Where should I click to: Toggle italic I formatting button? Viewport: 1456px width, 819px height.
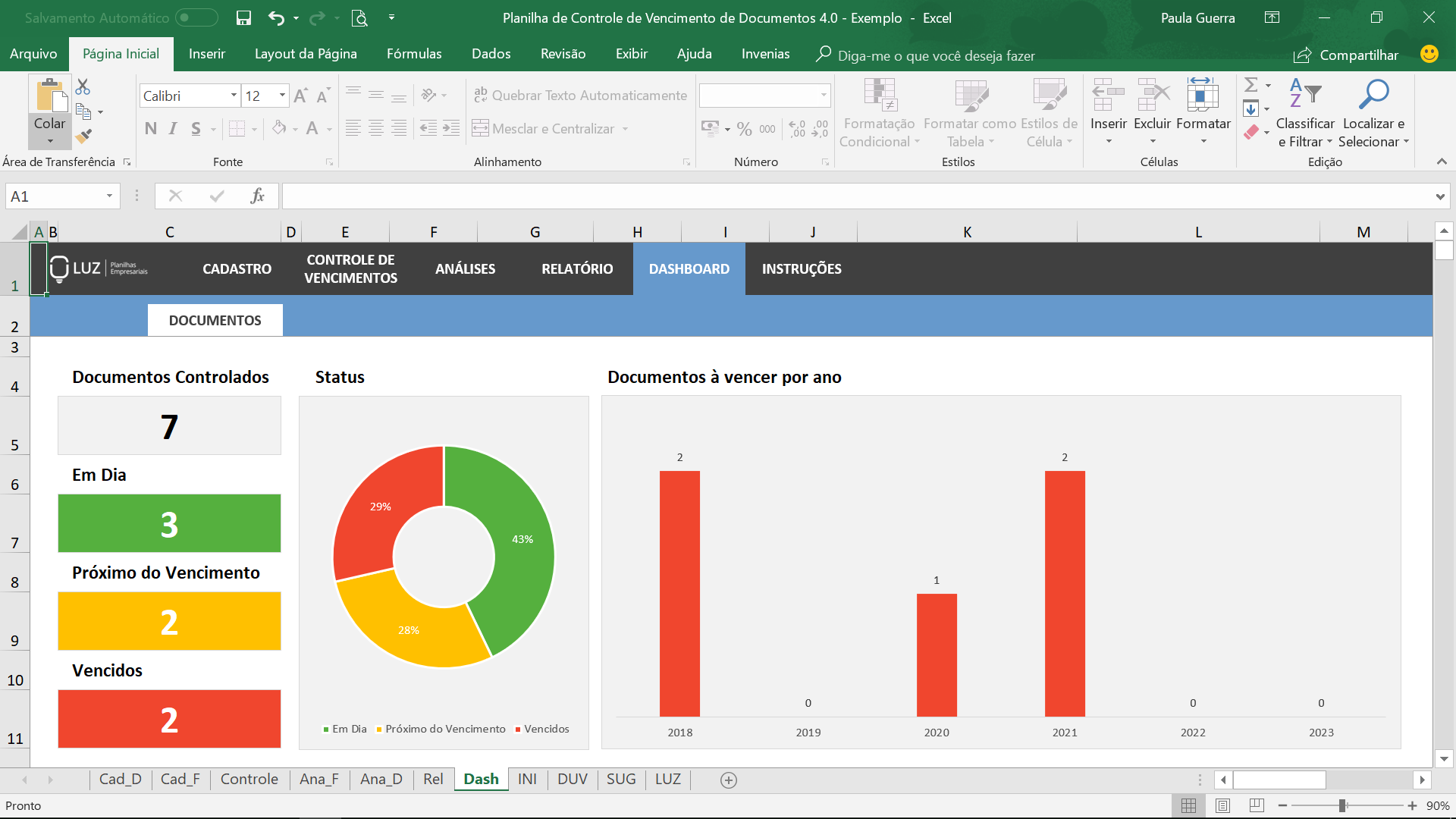(x=173, y=129)
